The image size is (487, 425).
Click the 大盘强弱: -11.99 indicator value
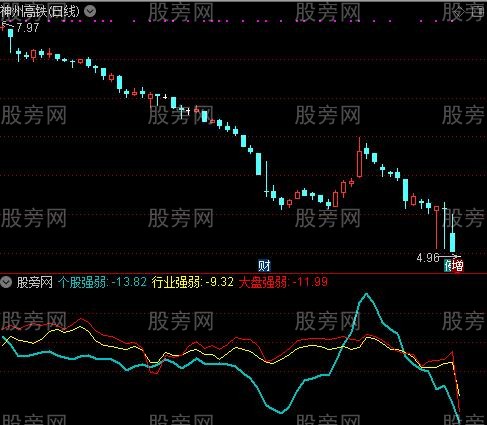[283, 282]
